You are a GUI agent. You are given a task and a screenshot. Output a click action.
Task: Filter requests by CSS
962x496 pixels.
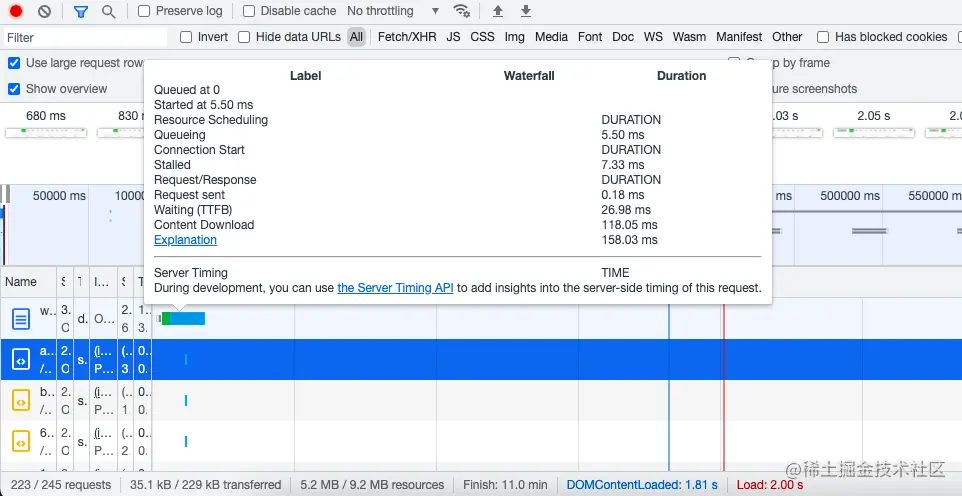tap(482, 37)
